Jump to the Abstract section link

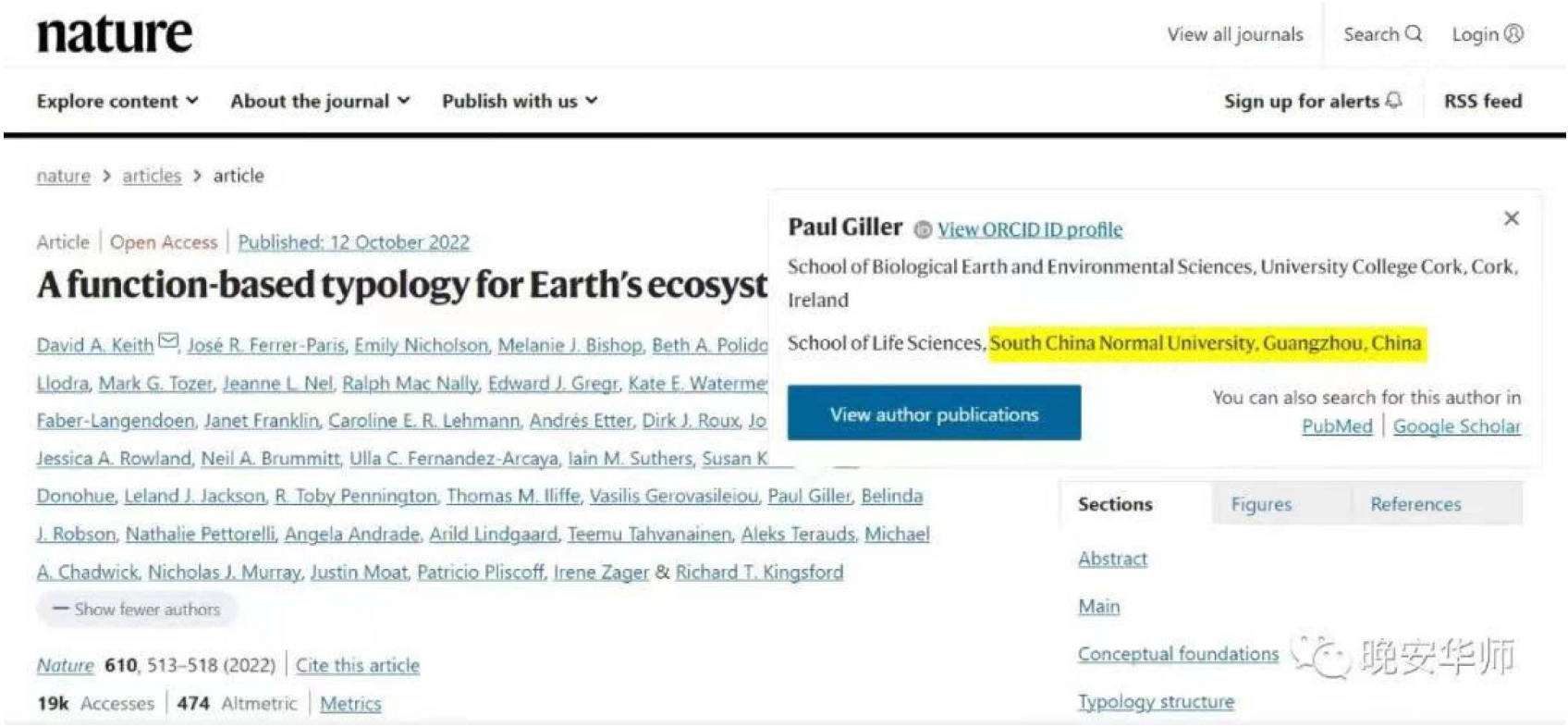pos(1112,559)
